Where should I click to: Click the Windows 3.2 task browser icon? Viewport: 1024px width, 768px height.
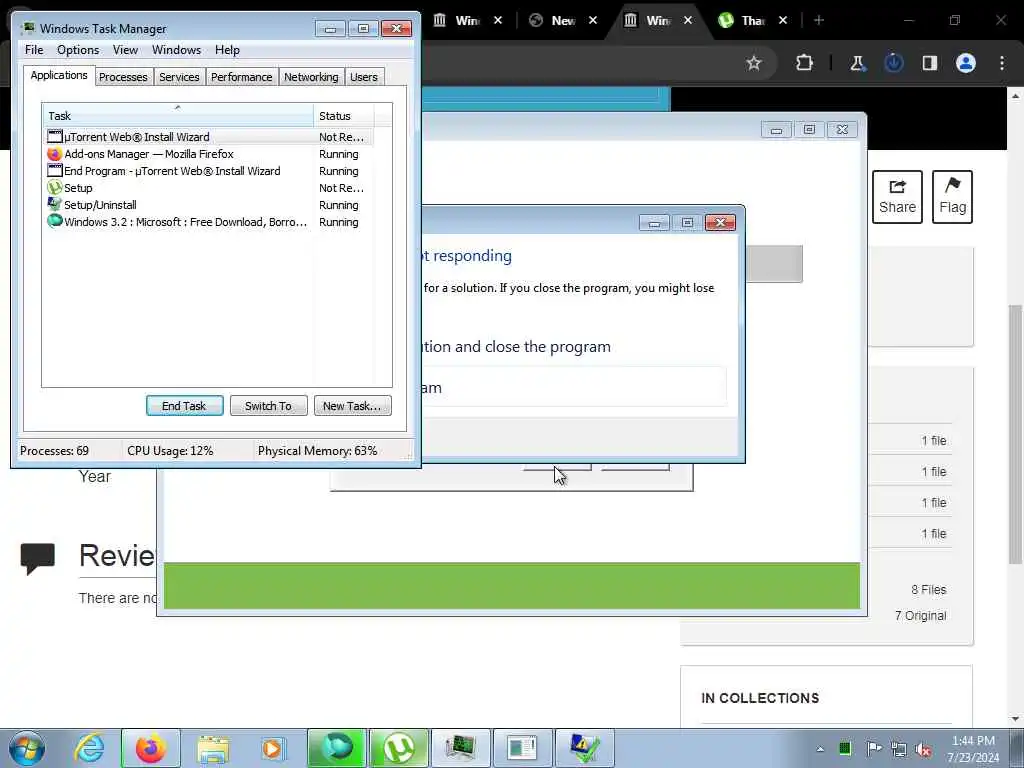[54, 221]
